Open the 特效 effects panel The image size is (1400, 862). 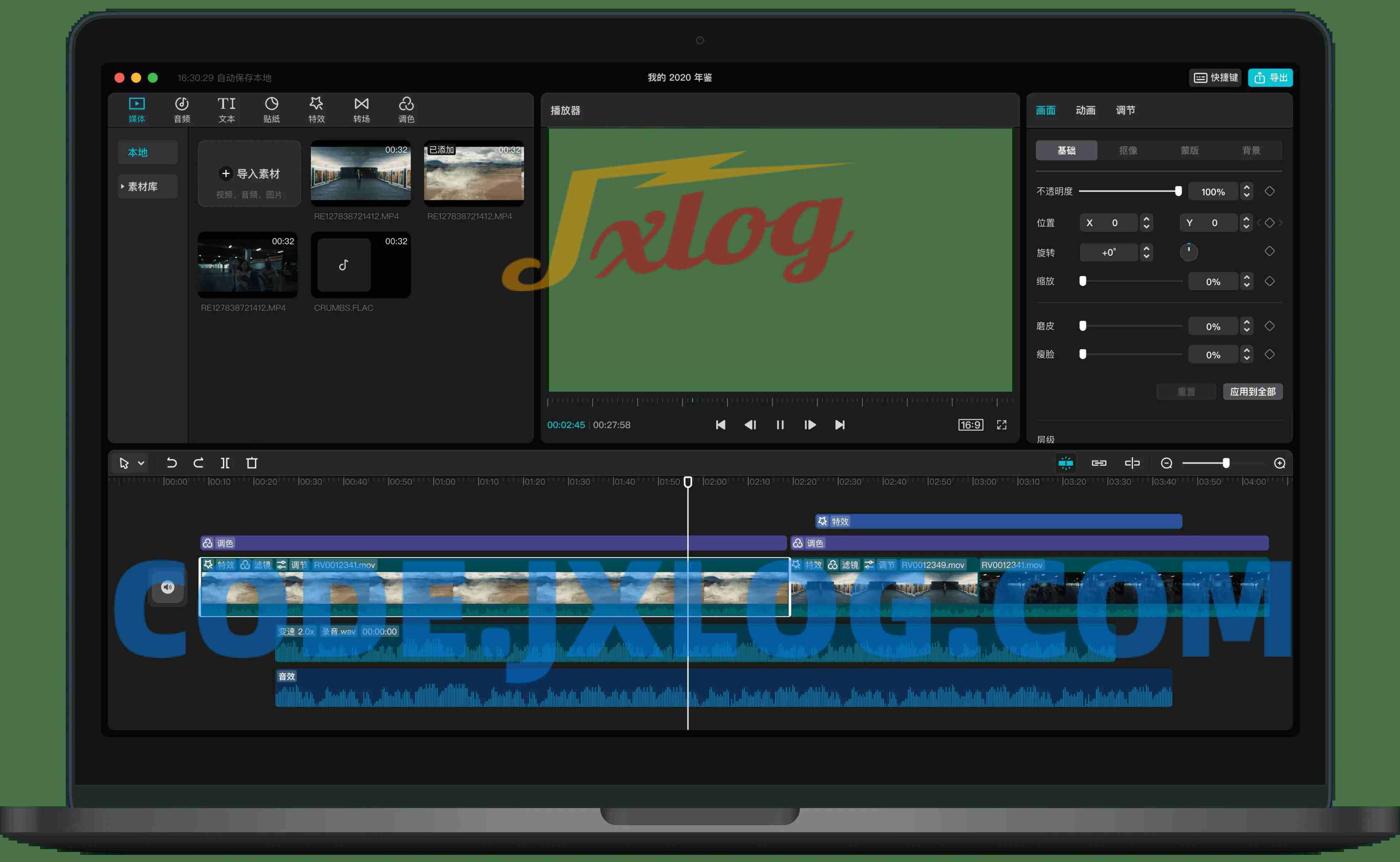pyautogui.click(x=316, y=109)
